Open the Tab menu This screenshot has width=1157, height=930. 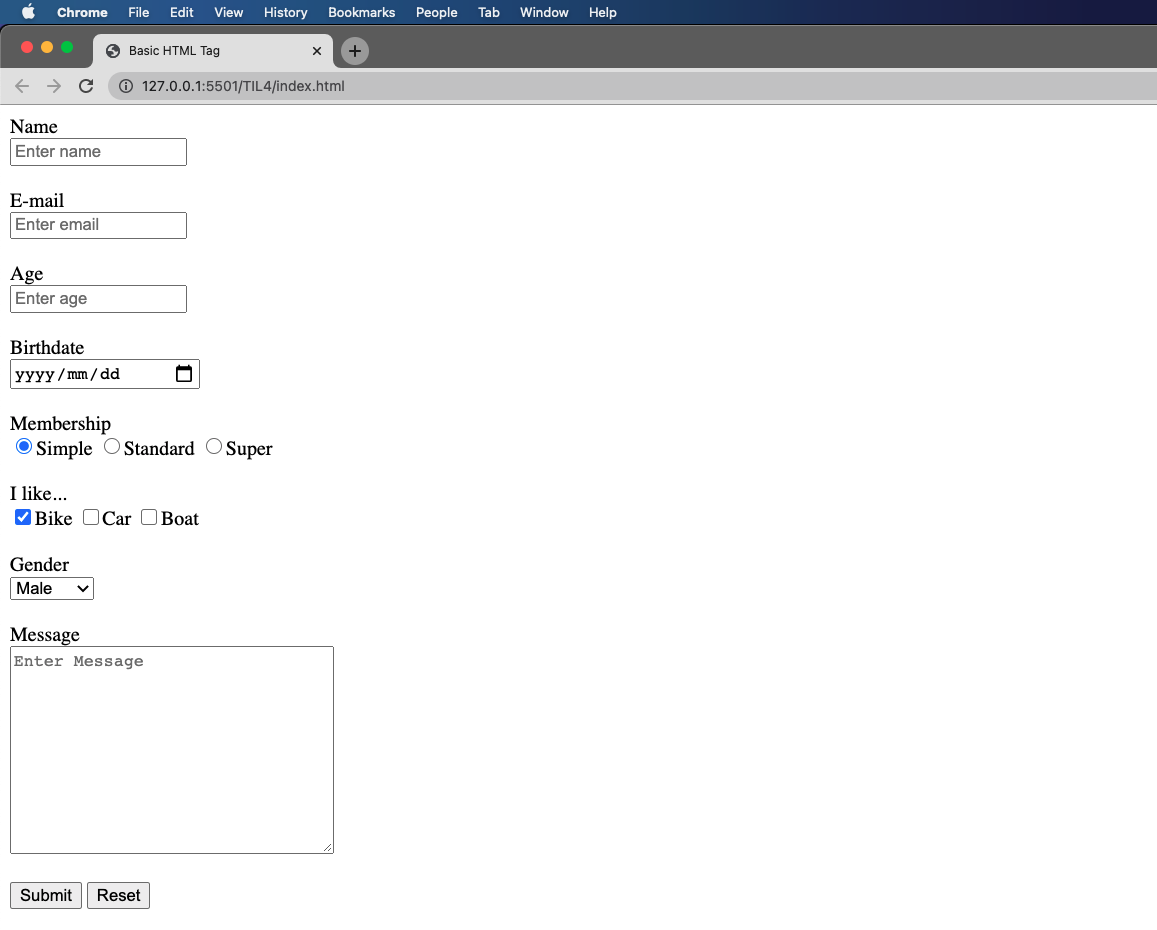pos(488,13)
